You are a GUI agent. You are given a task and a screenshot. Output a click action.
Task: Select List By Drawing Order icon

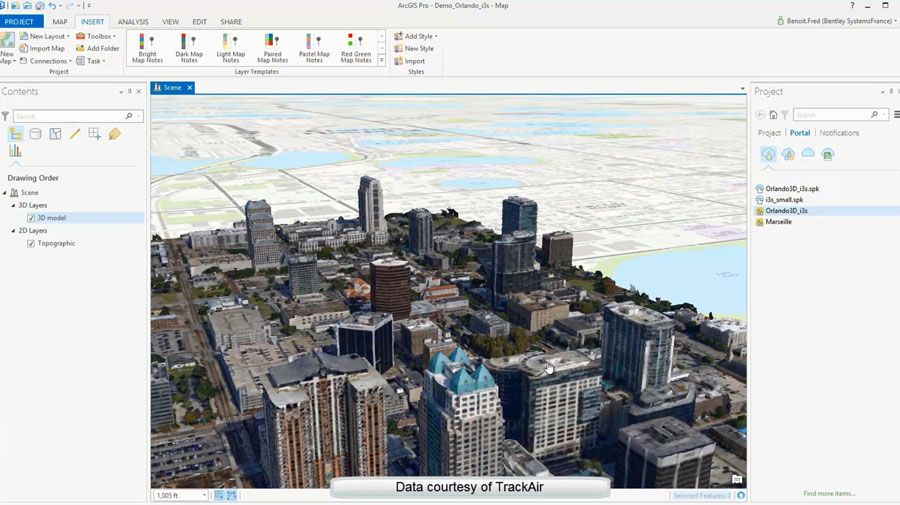(16, 134)
